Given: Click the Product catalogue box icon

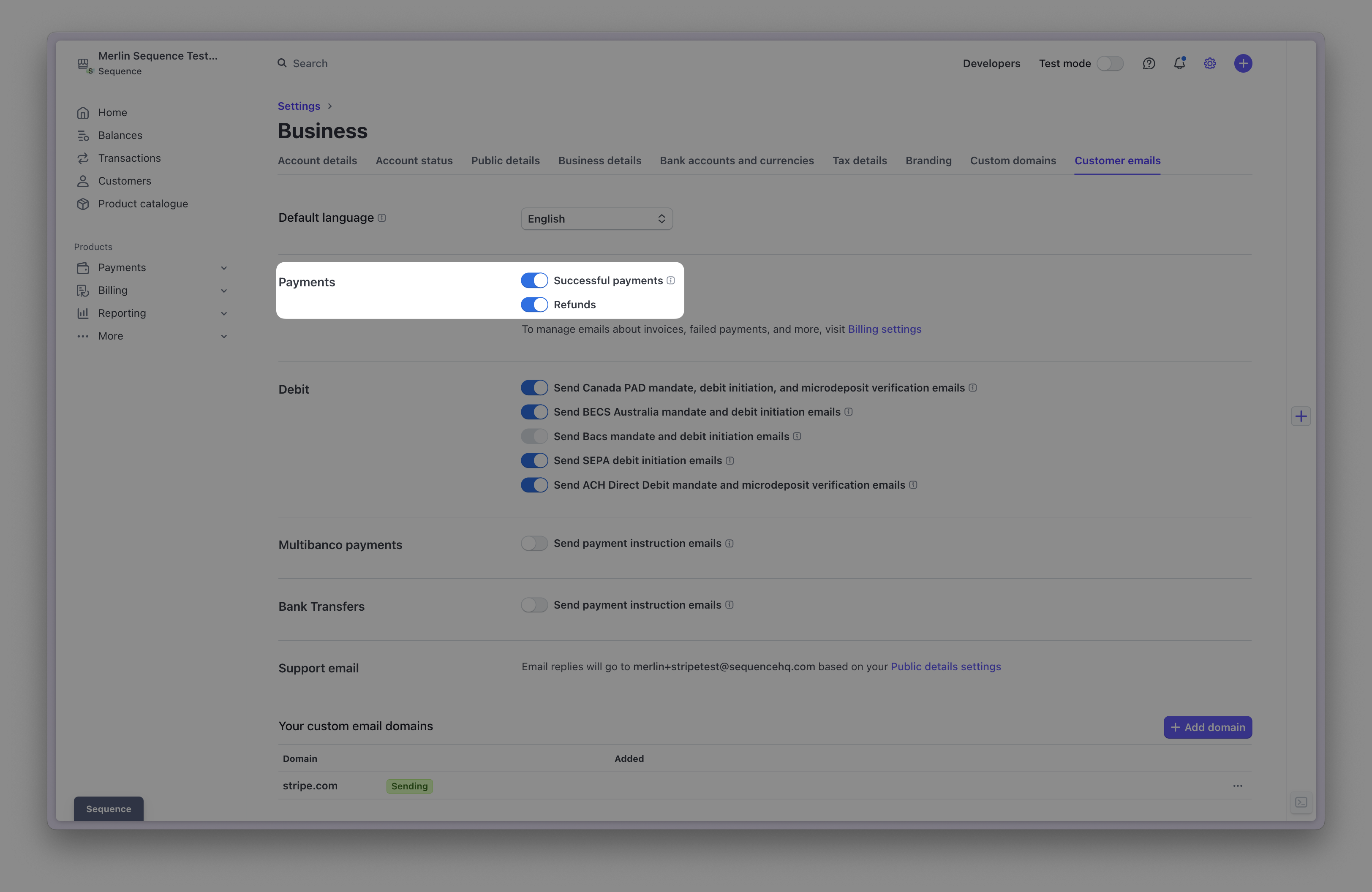Looking at the screenshot, I should tap(83, 204).
